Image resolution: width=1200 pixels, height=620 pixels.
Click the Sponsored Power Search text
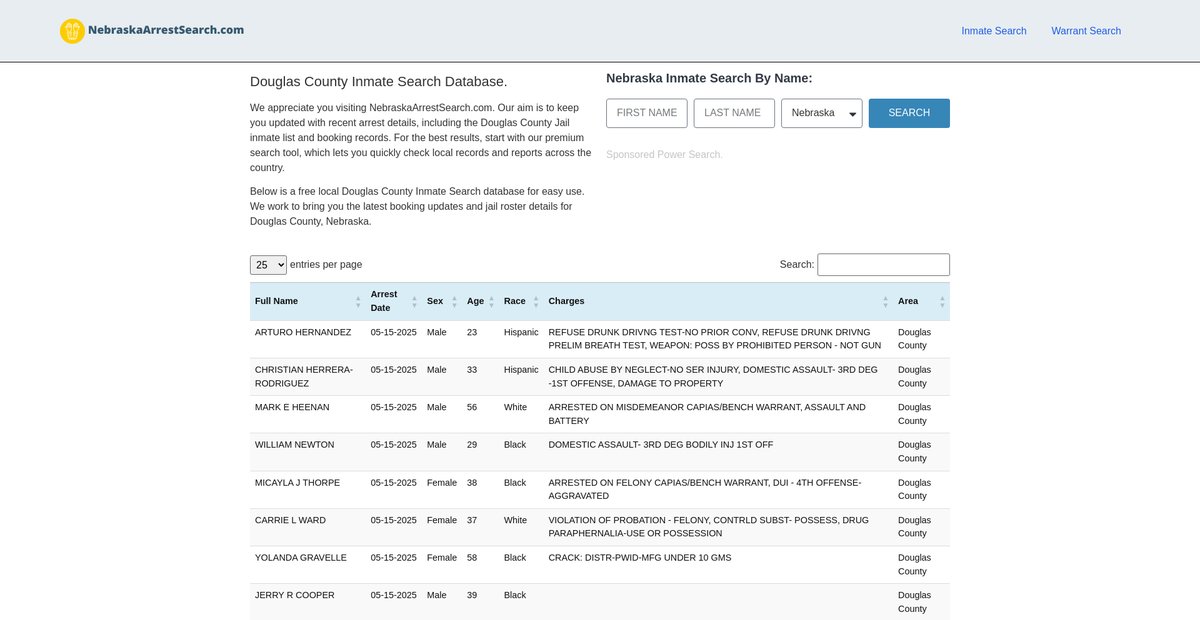663,155
